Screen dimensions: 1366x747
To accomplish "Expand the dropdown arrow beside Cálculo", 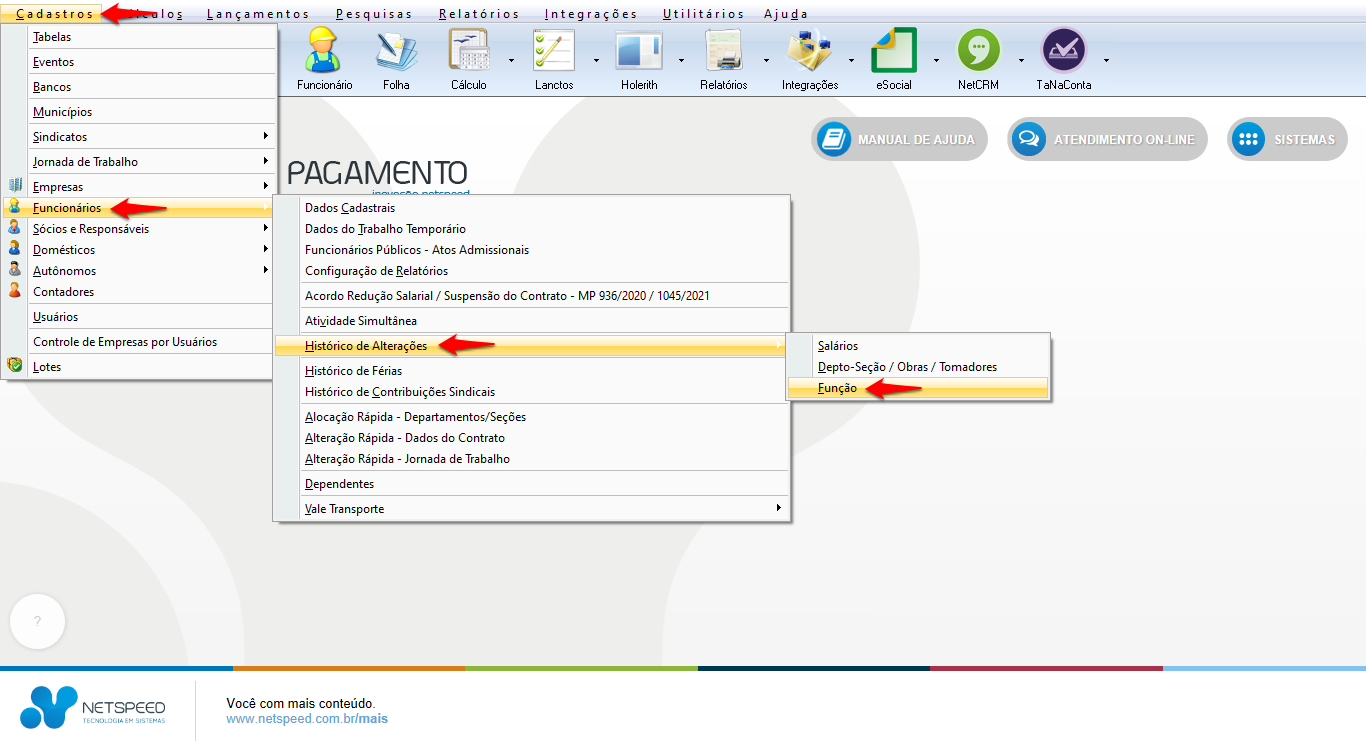I will [512, 60].
